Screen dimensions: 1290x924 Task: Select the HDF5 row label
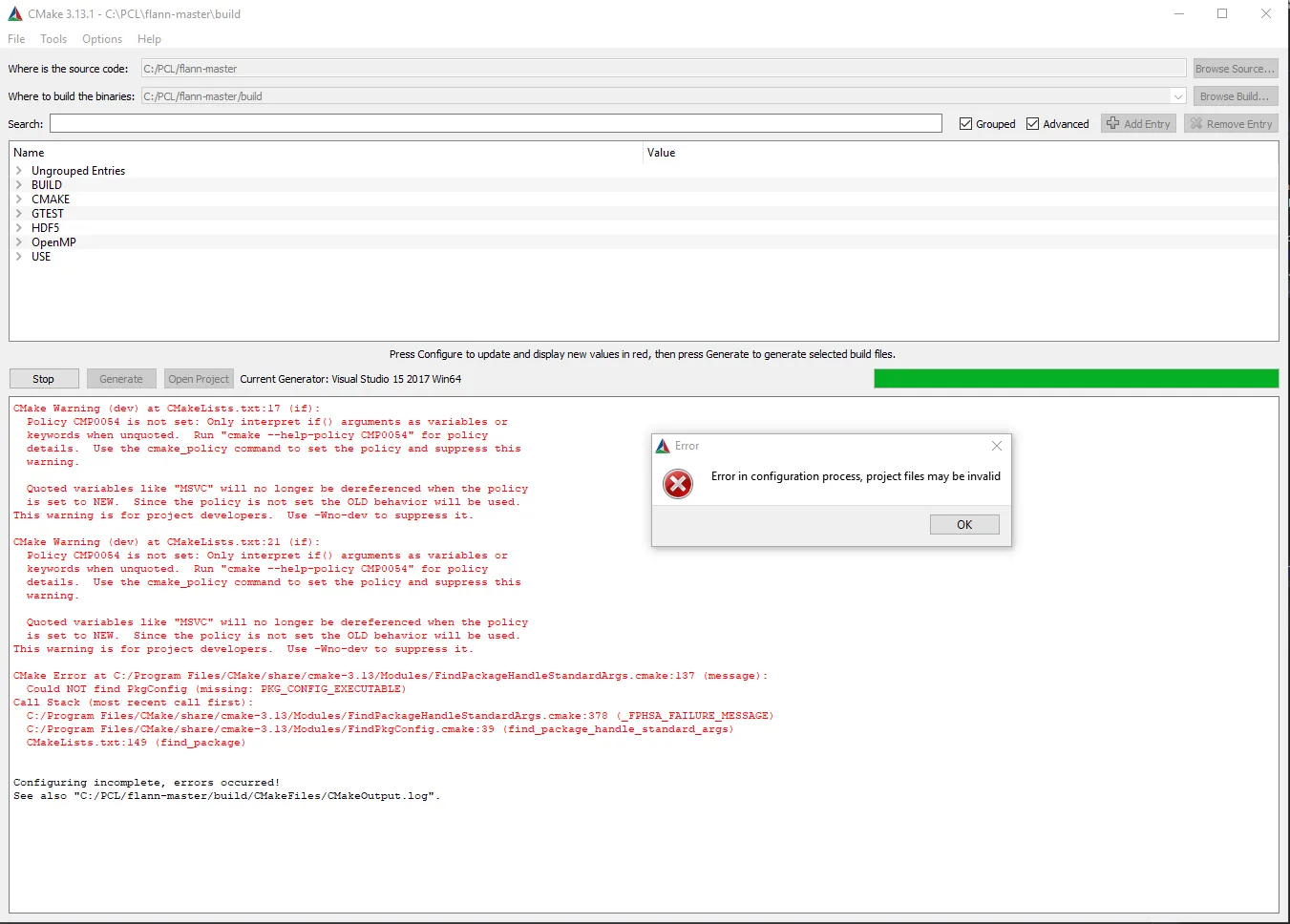tap(46, 228)
